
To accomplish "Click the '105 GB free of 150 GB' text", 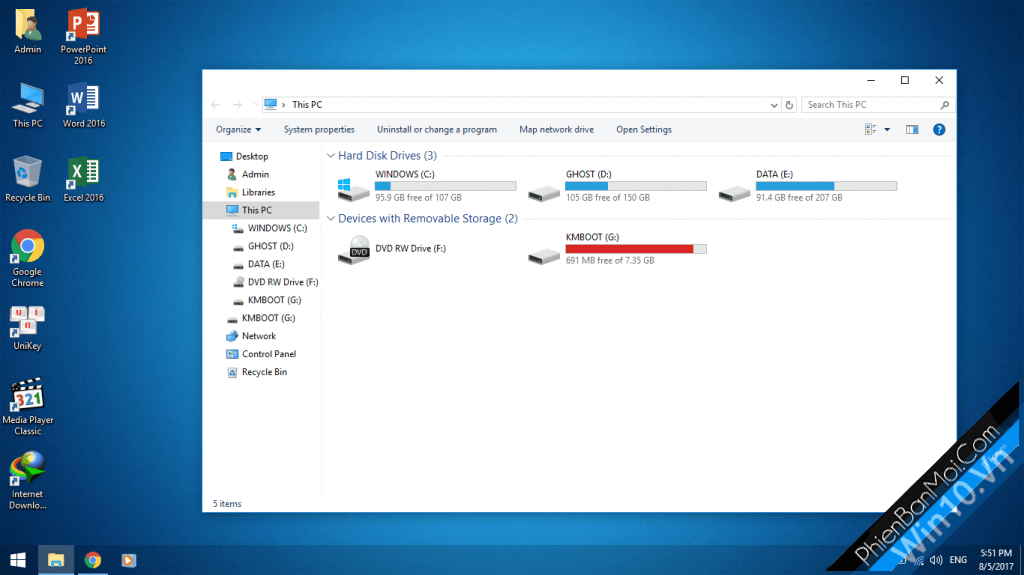I will pos(607,197).
